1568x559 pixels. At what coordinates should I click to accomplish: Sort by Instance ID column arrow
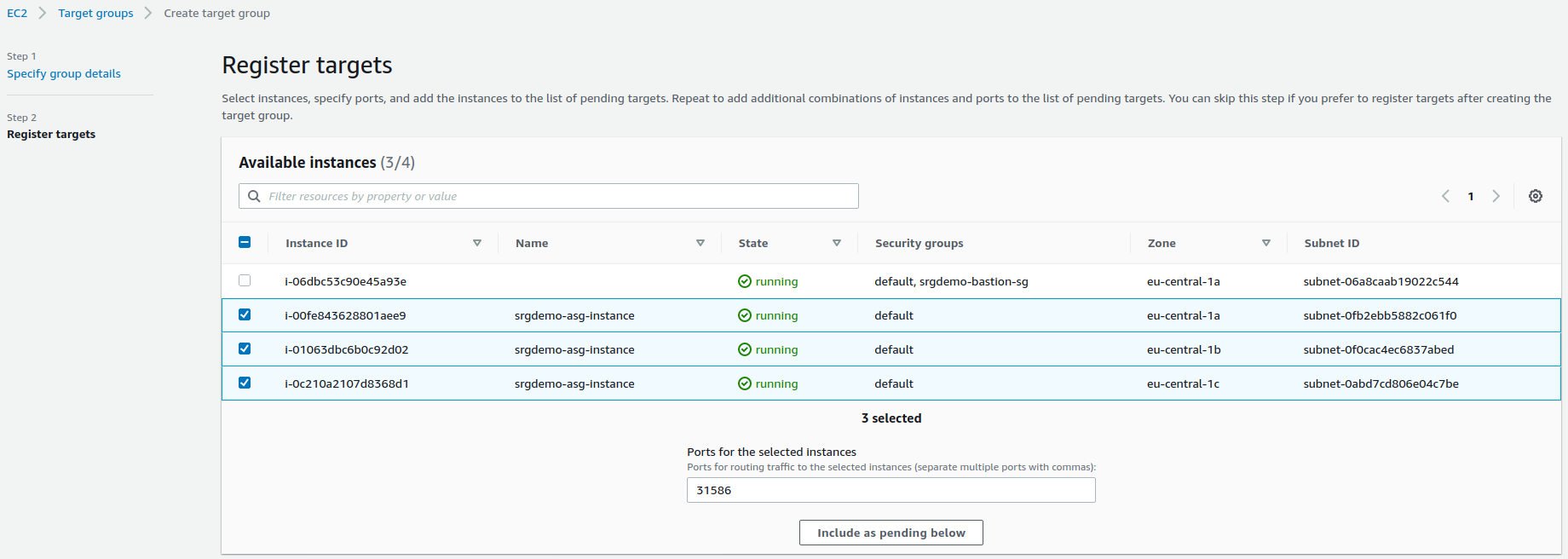point(477,243)
